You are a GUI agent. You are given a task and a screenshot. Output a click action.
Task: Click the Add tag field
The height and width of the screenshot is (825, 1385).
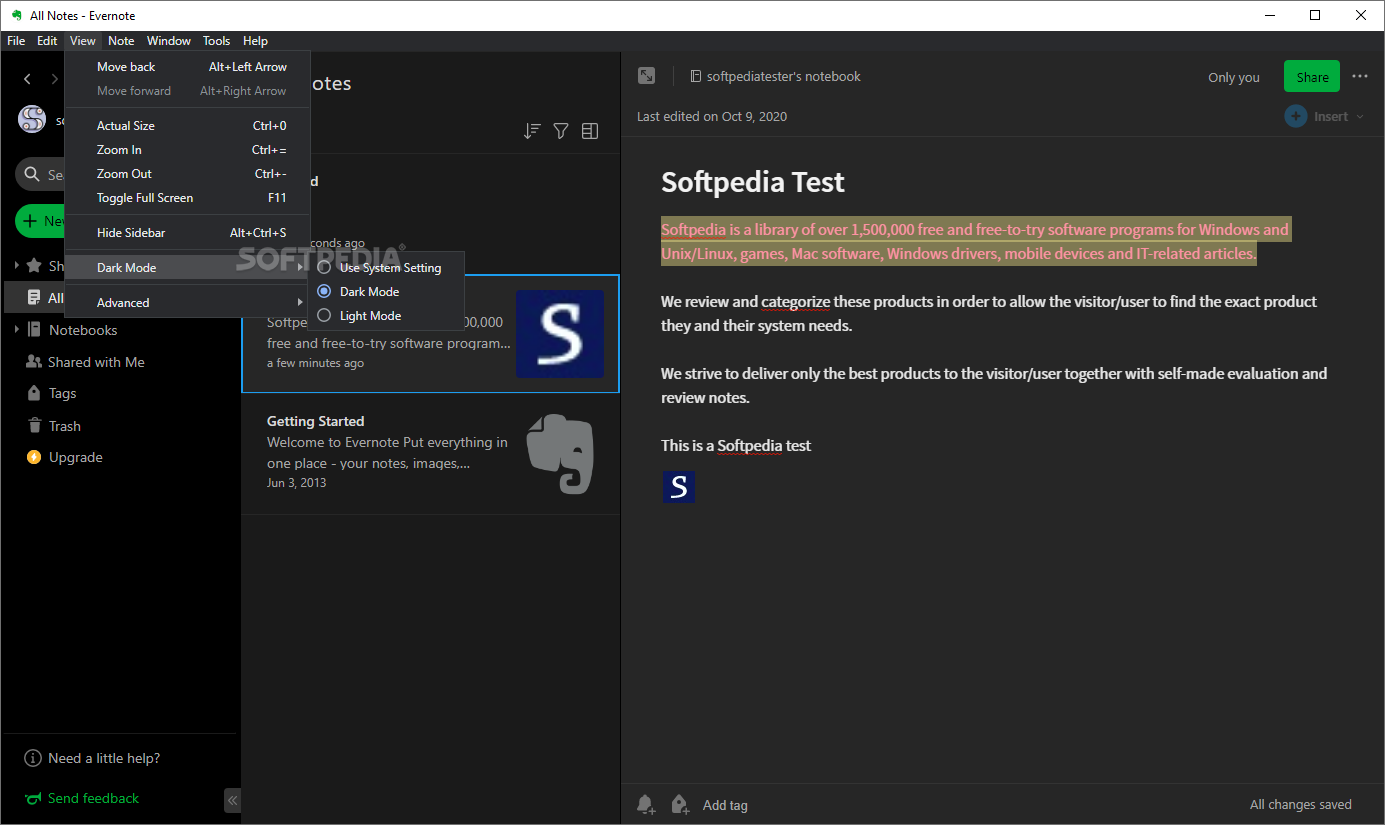[725, 805]
